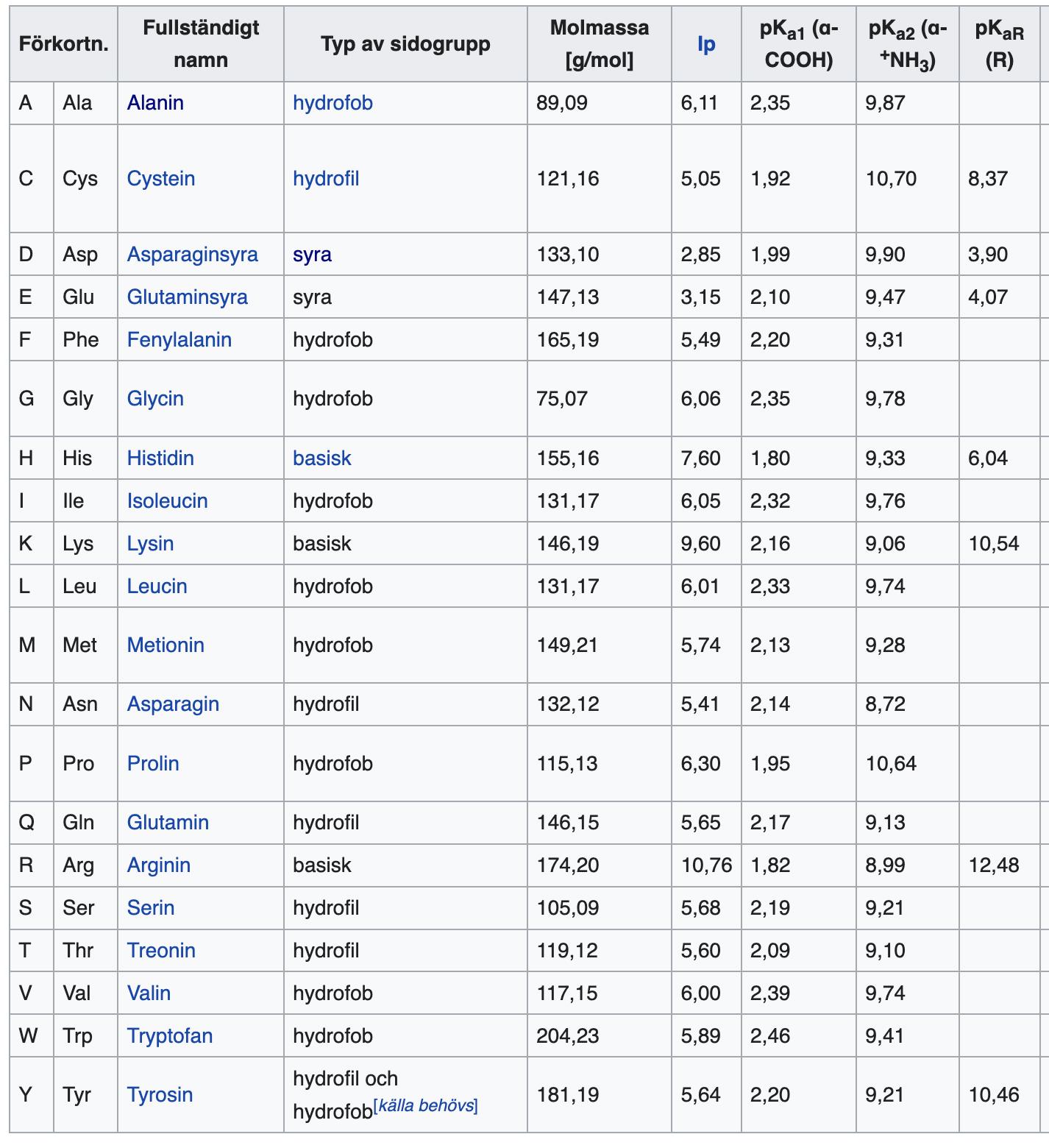This screenshot has width=1049, height=1148.
Task: Open the Alanin article link
Action: click(x=155, y=103)
